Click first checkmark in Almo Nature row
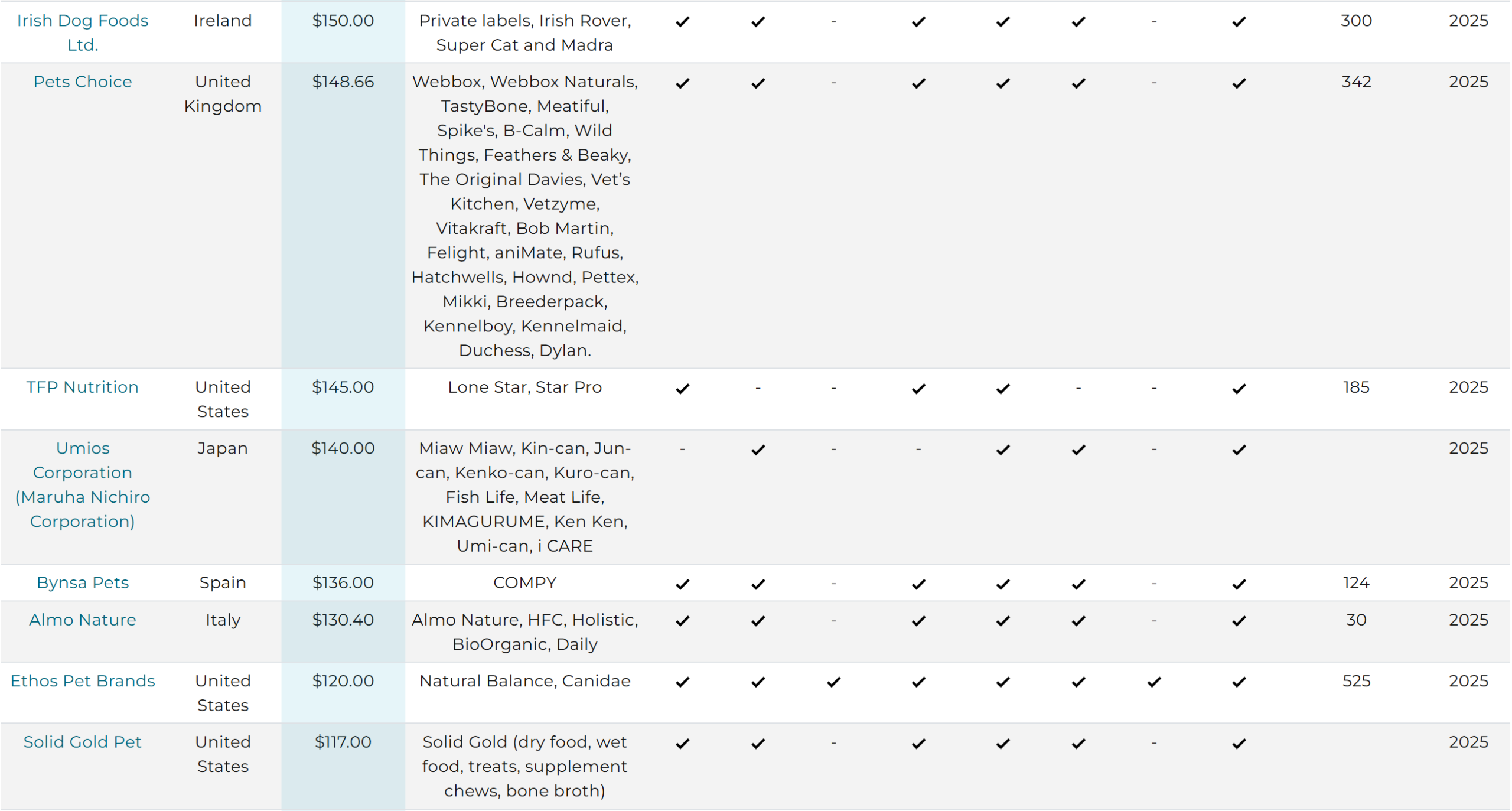The height and width of the screenshot is (811, 1512). 683,621
